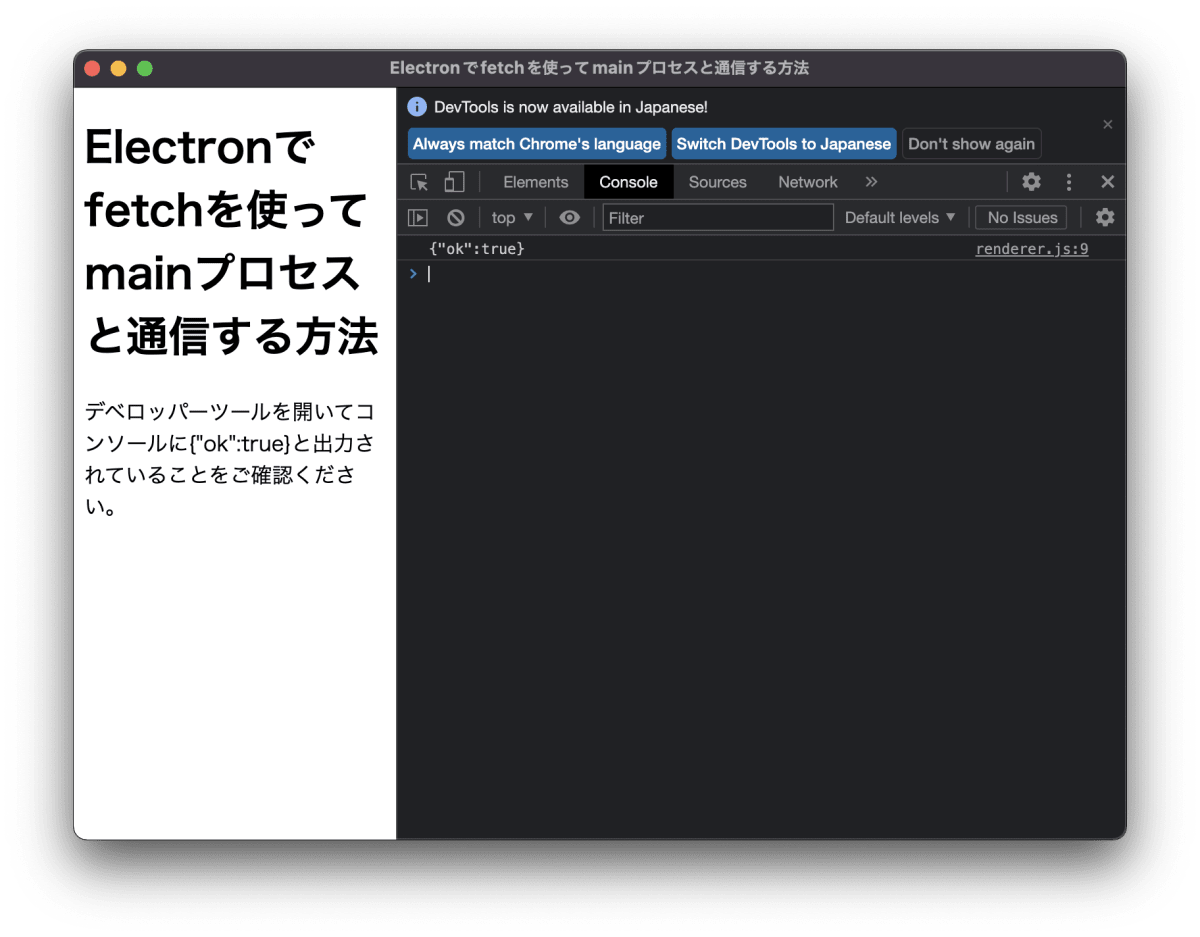Open console settings gear icon
Screen dimensions: 1200x937
point(1105,217)
